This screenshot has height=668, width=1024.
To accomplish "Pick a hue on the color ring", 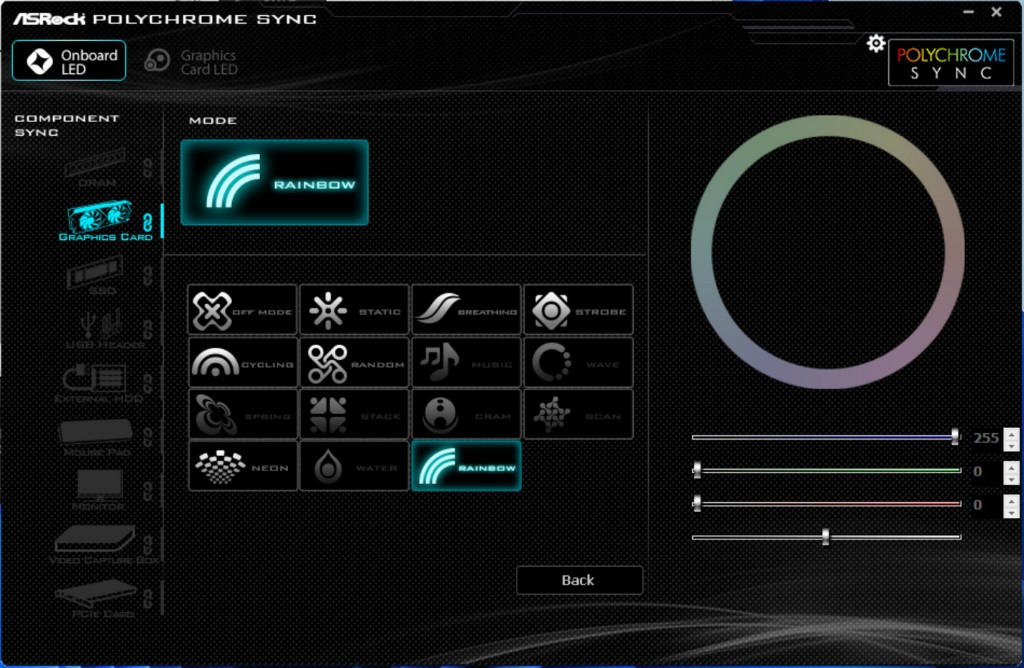I will pos(827,126).
